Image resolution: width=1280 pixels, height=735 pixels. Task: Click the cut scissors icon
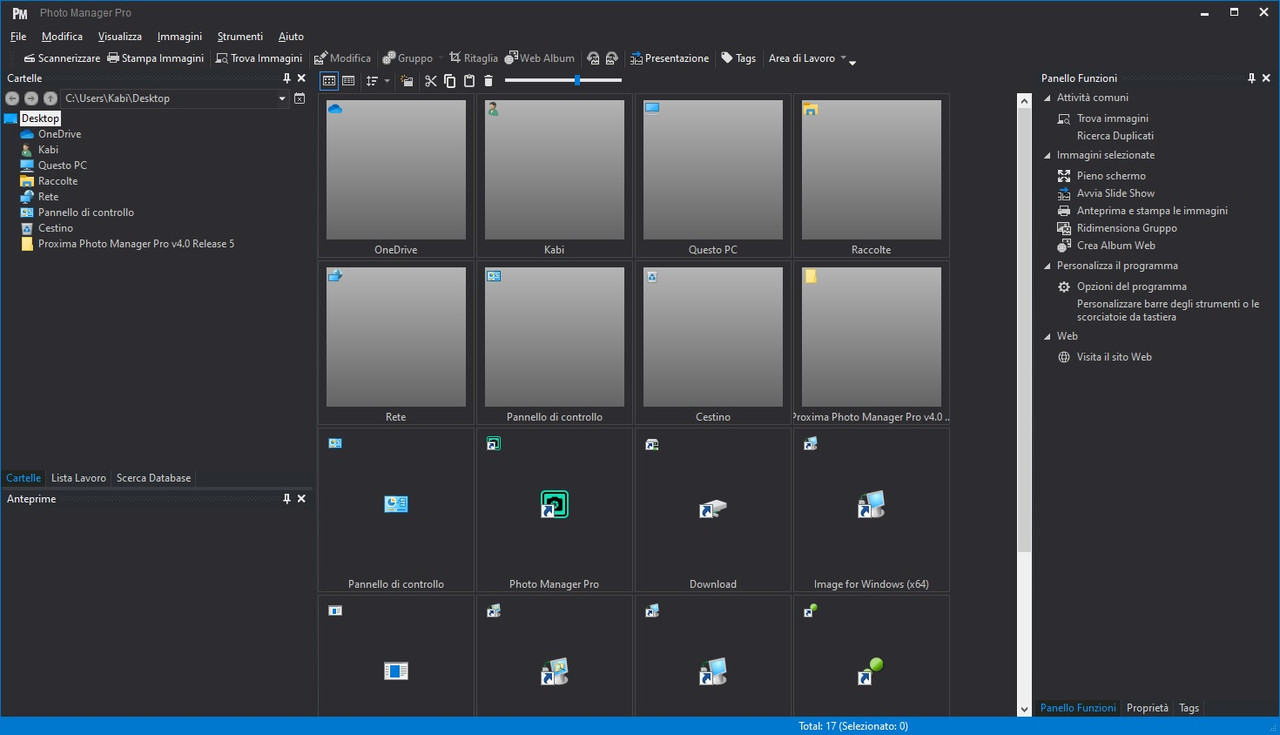click(431, 81)
